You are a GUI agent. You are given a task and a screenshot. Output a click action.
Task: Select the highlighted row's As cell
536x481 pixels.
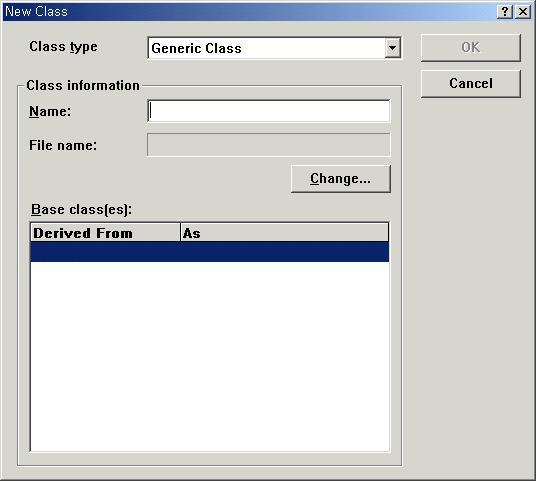tap(284, 252)
